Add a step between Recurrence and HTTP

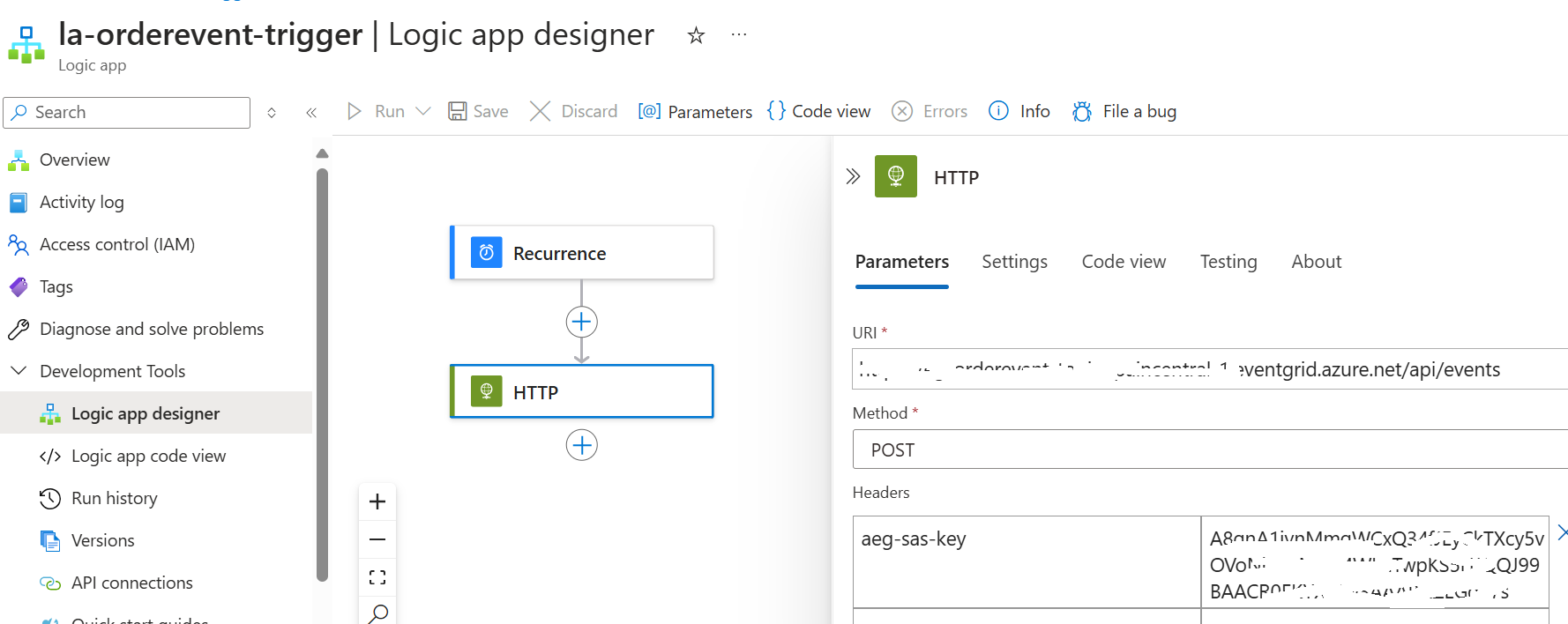click(581, 322)
